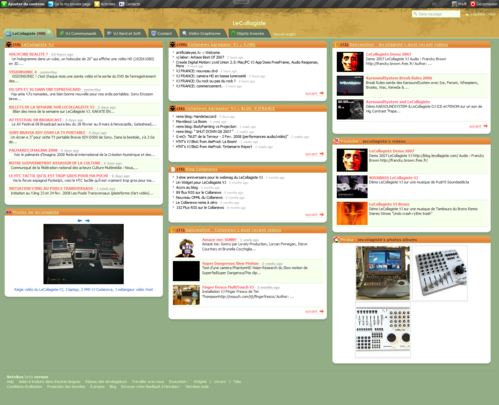
Task: Open SONY BRAVIA XDV-D500 LA TV PORTABLE article
Action: (47, 132)
